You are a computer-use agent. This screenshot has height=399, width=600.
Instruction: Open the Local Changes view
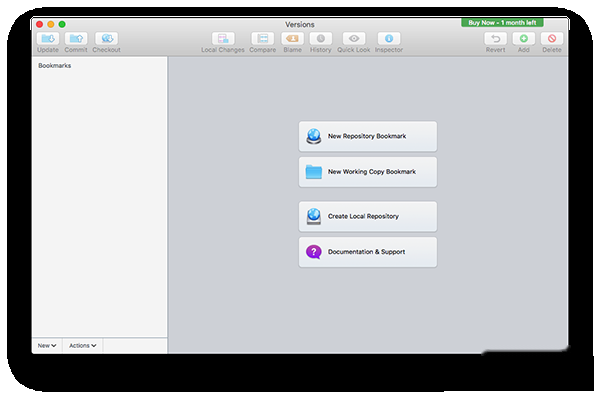[223, 39]
